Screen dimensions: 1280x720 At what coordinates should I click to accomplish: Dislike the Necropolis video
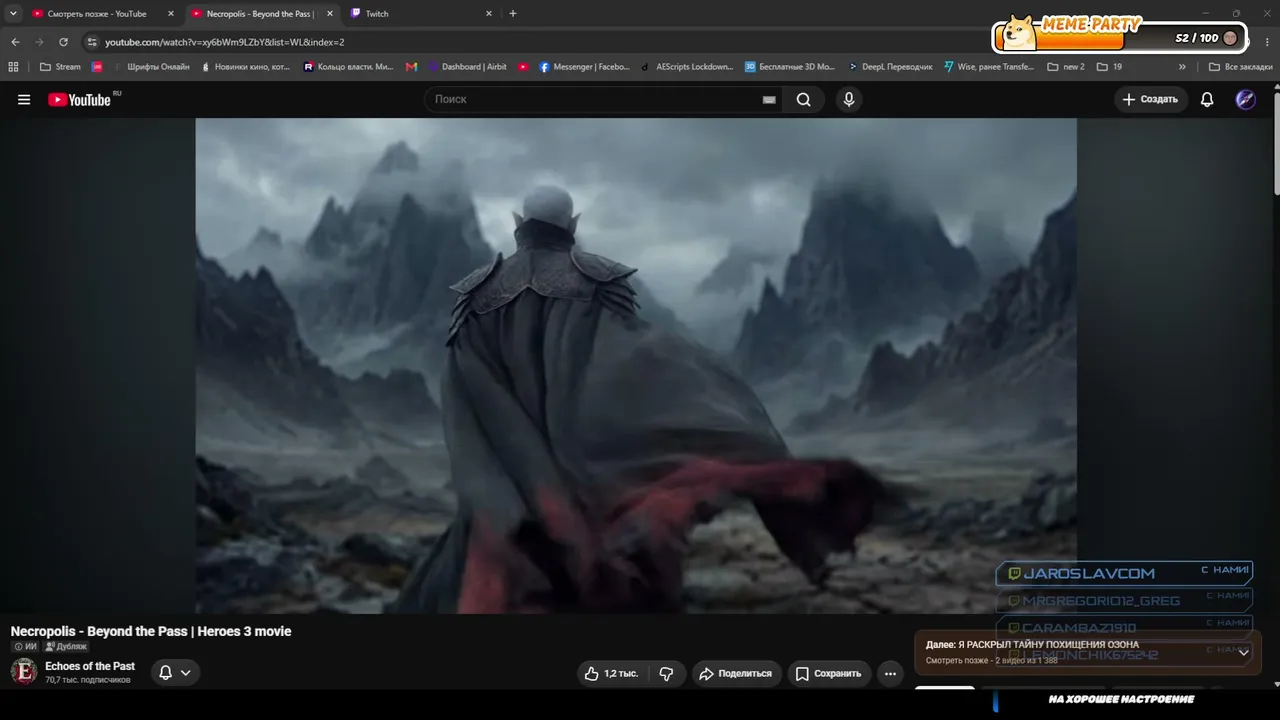pos(666,674)
